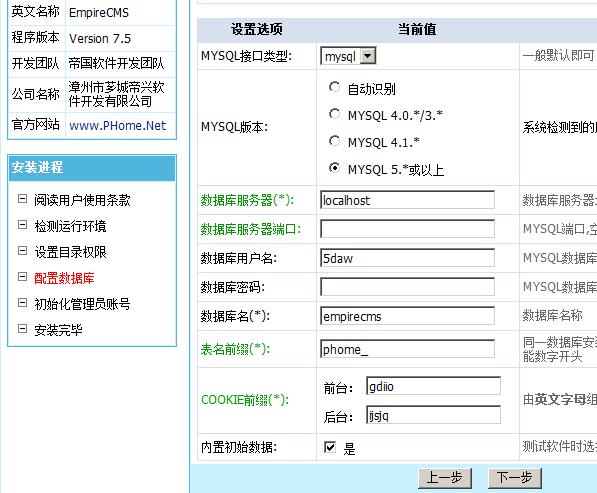Screen dimensions: 597x493
Task: Focus the 数据库用户名 field containing 5daw
Action: 407,258
